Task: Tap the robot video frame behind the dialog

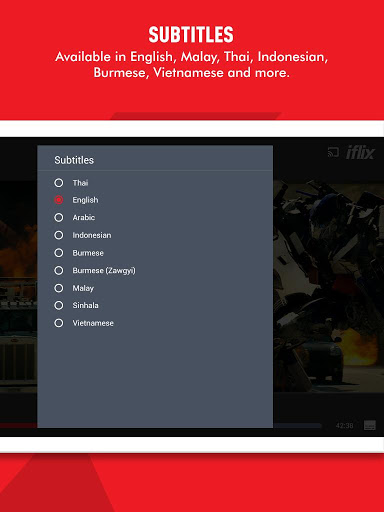Action: coord(328,287)
